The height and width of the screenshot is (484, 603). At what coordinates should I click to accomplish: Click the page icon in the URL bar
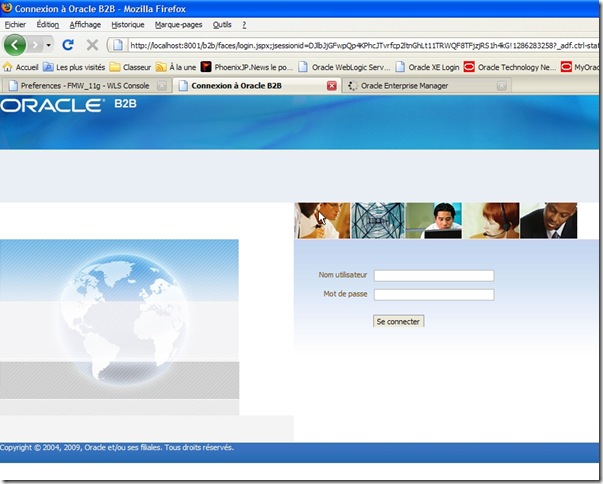point(118,45)
